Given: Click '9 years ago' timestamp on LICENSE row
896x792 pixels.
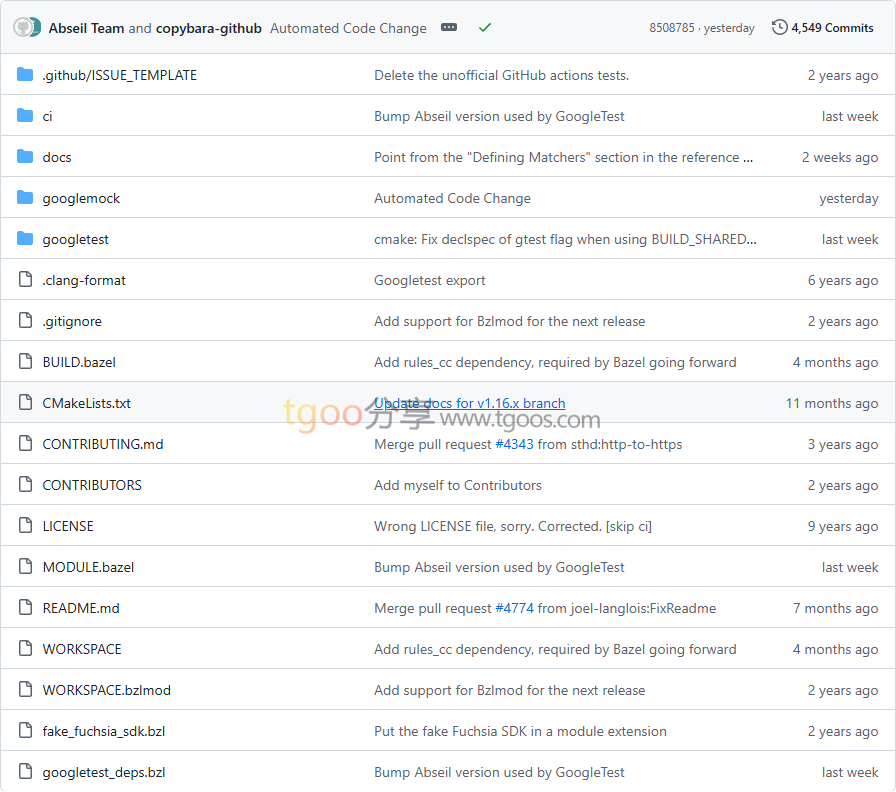Looking at the screenshot, I should (x=842, y=526).
